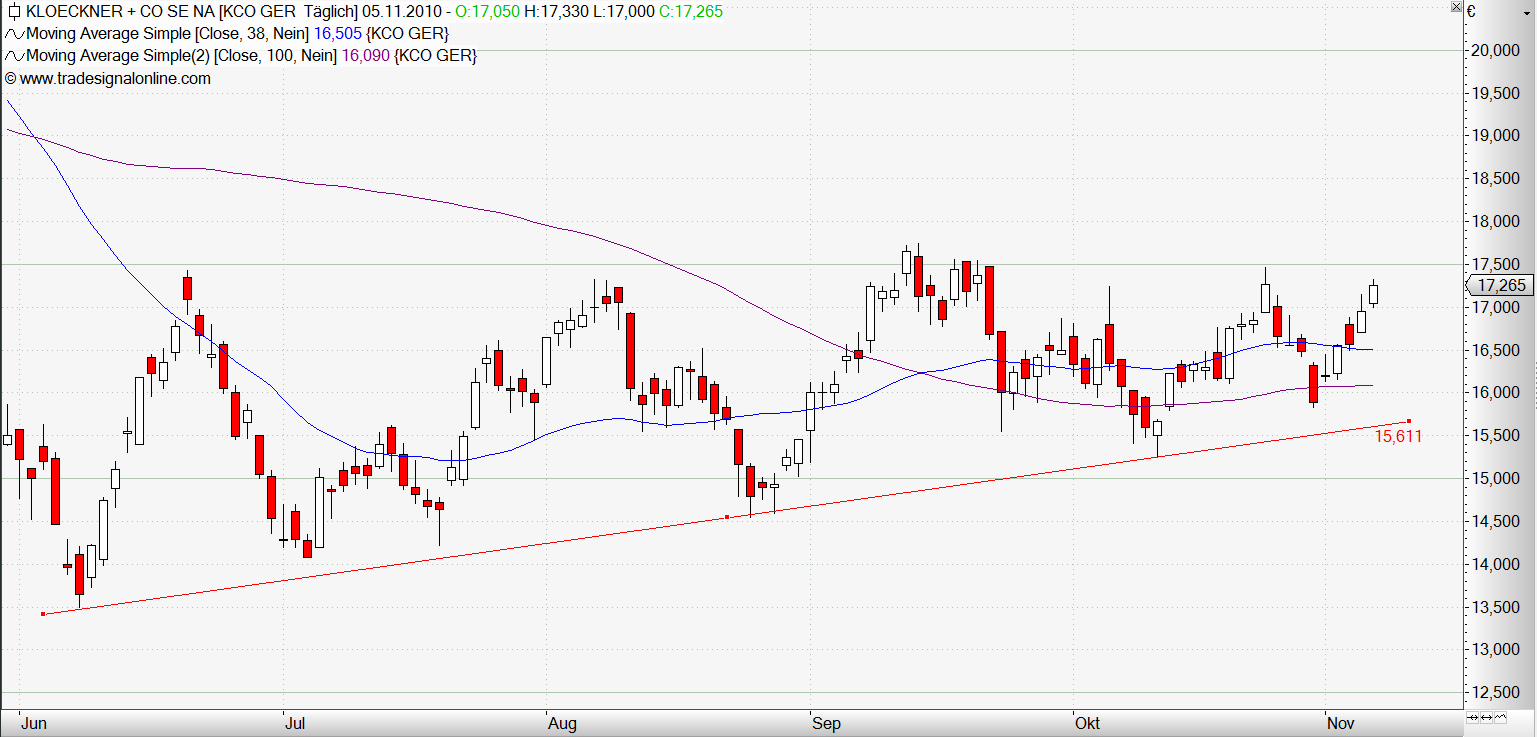
Task: Click the blue 16,505 moving average value
Action: (338, 34)
